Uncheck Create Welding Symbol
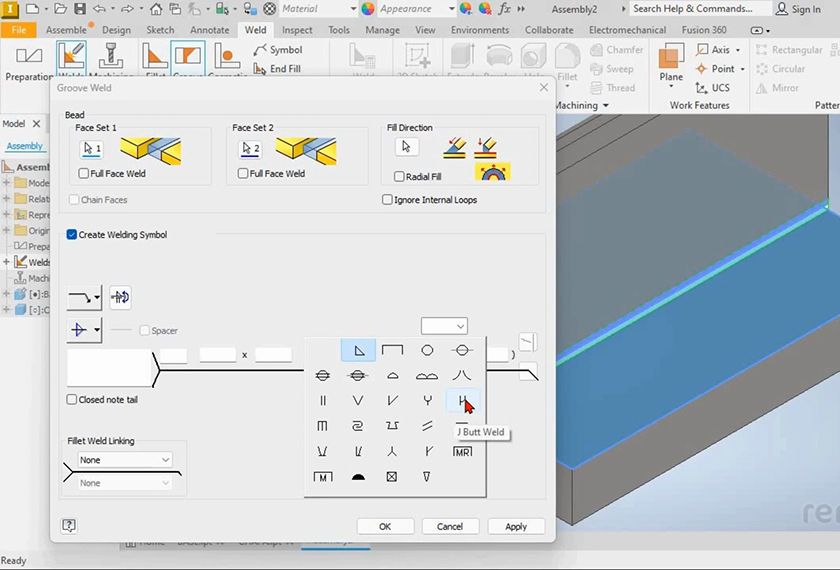This screenshot has width=840, height=570. tap(72, 235)
